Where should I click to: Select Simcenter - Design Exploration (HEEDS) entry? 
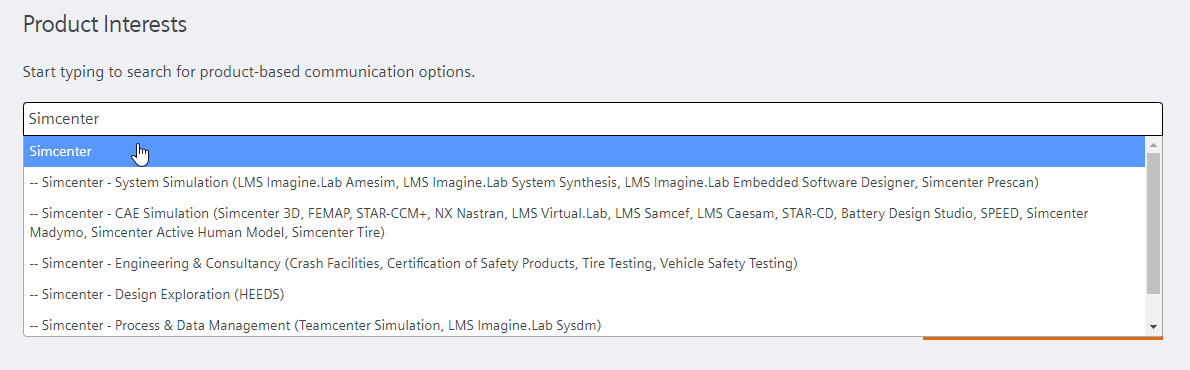pyautogui.click(x=584, y=294)
